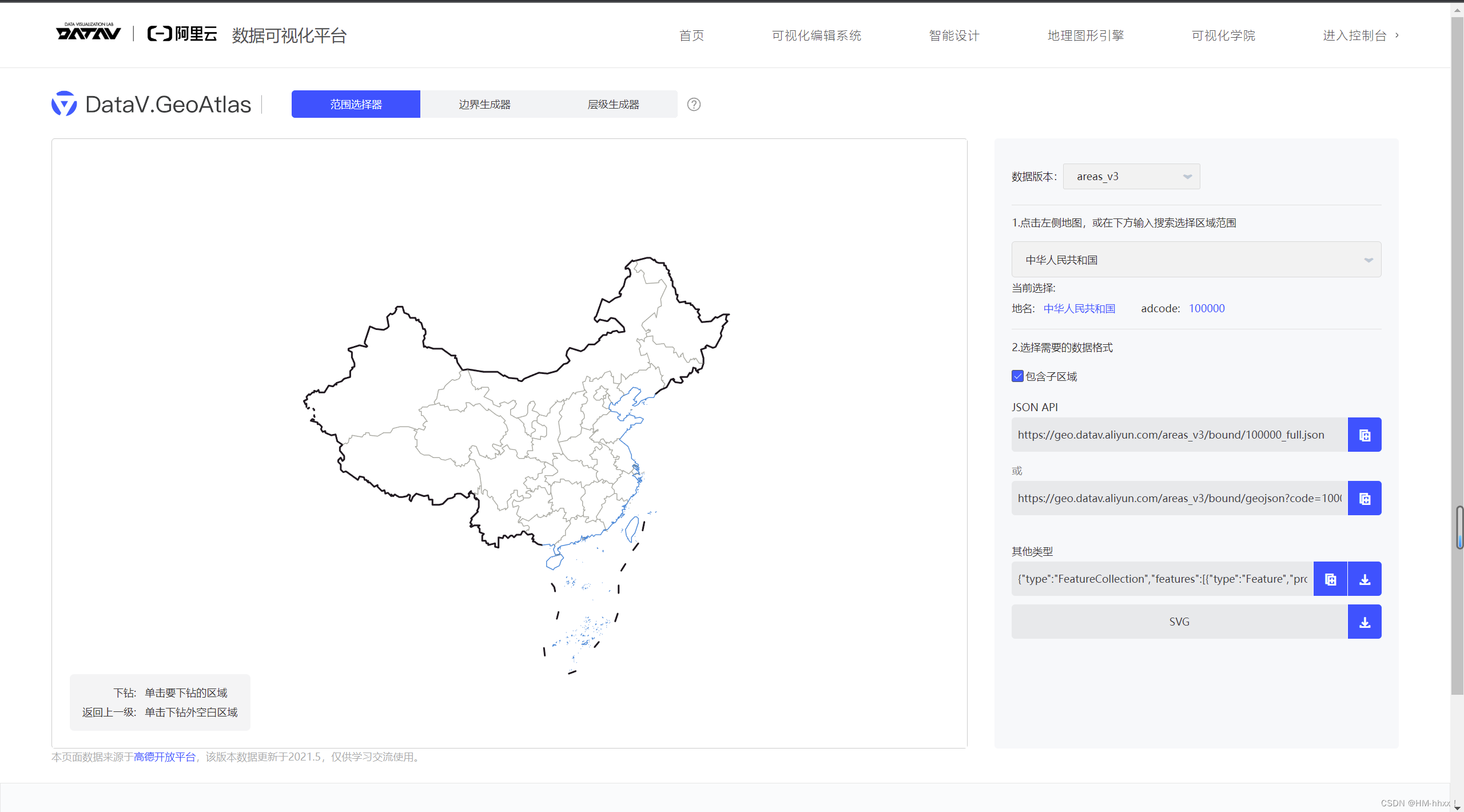Copy the FeatureCollection GeoJSON text

(1330, 579)
